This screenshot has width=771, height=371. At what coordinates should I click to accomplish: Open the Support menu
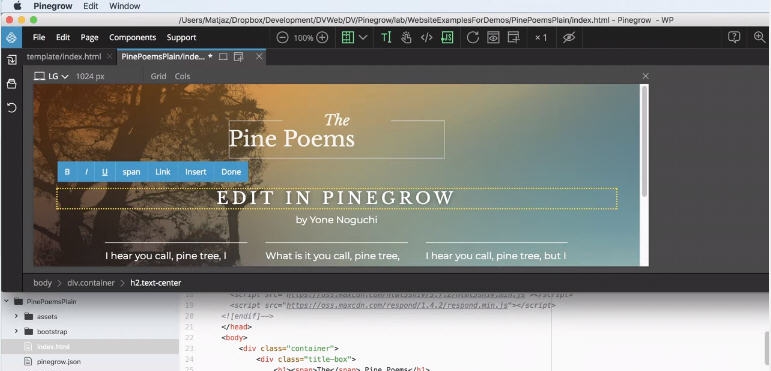(181, 37)
